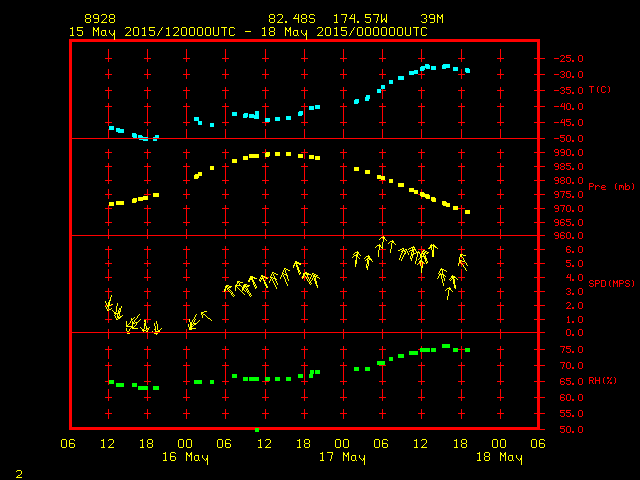This screenshot has height=480, width=640.
Task: Click the 17 May date label
Action: click(342, 457)
